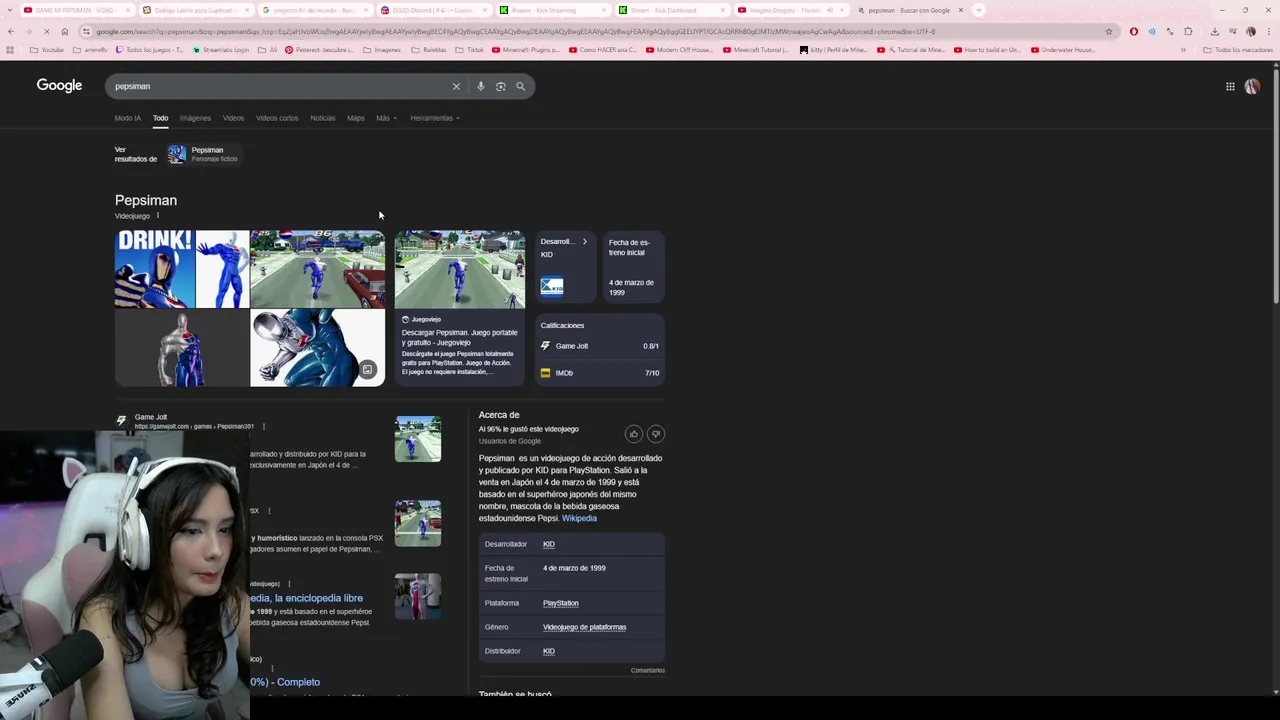The image size is (1280, 720).
Task: Open Chrome downloads icon
Action: [x=1214, y=31]
